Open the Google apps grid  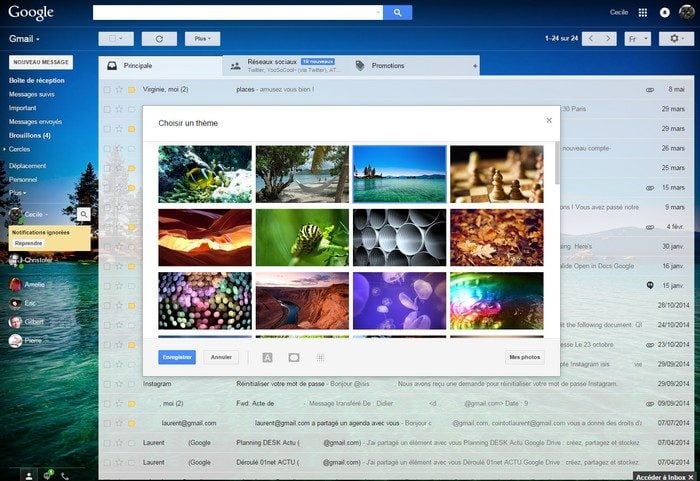[642, 13]
